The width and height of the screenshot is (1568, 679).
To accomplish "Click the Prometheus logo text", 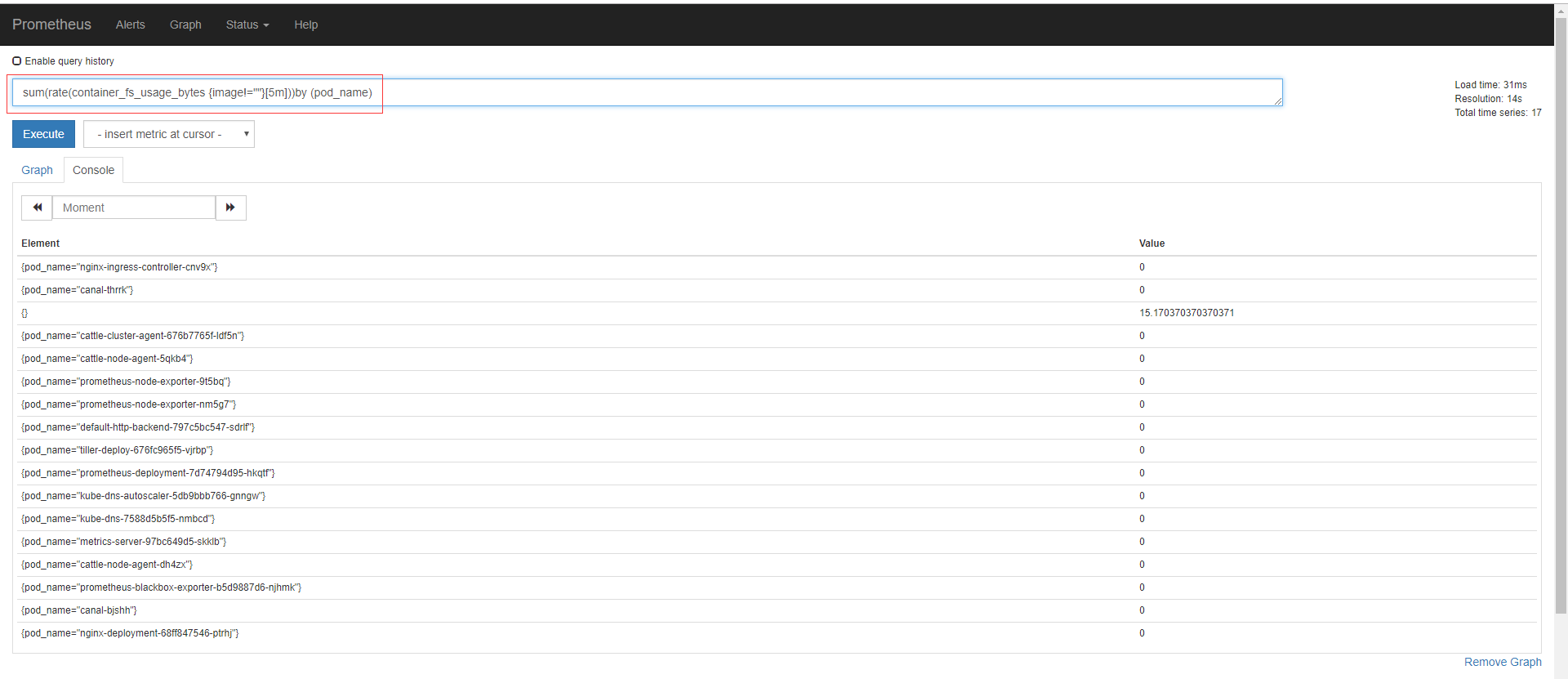I will click(x=51, y=25).
